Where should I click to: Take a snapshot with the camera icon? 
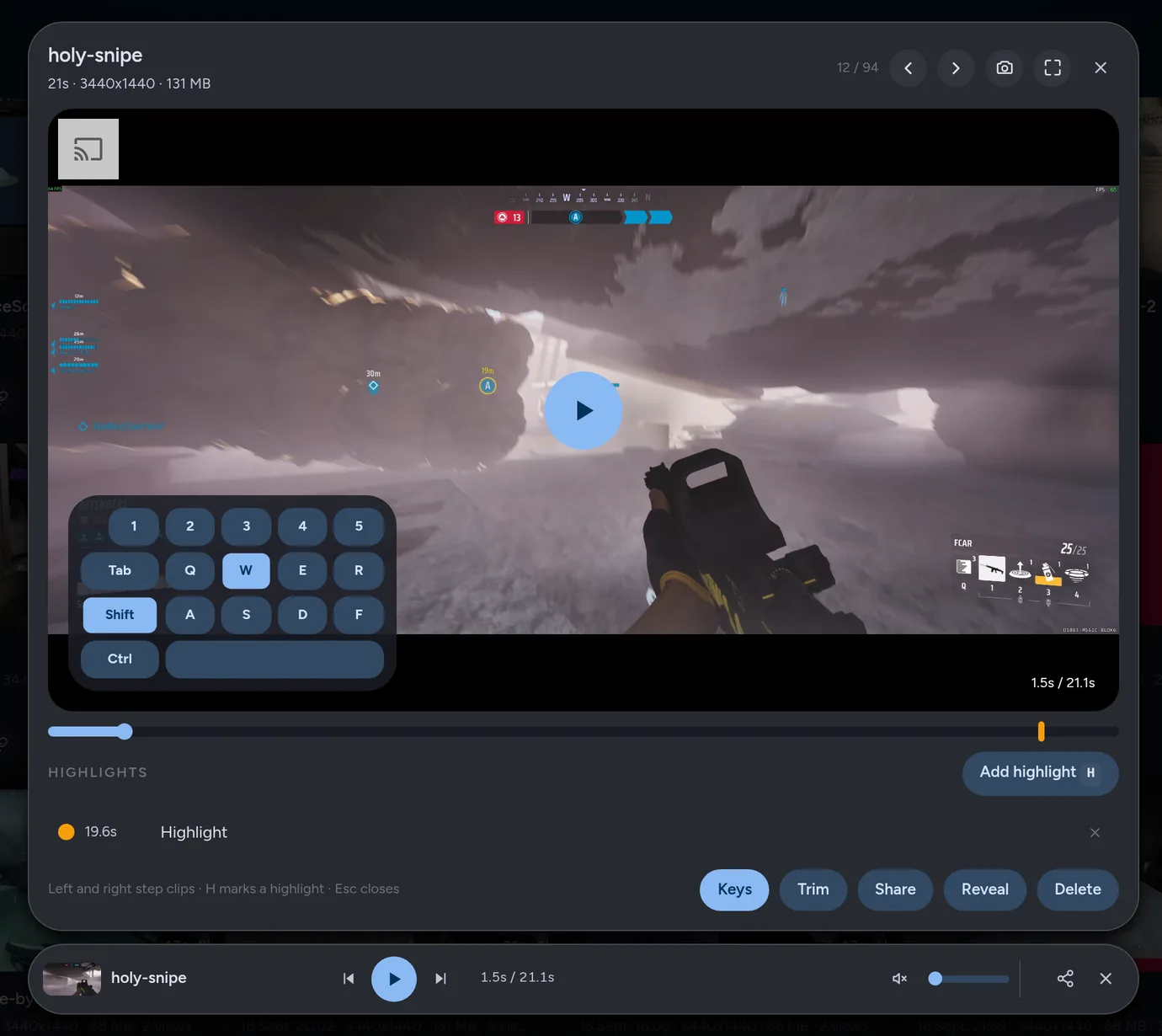point(1005,68)
